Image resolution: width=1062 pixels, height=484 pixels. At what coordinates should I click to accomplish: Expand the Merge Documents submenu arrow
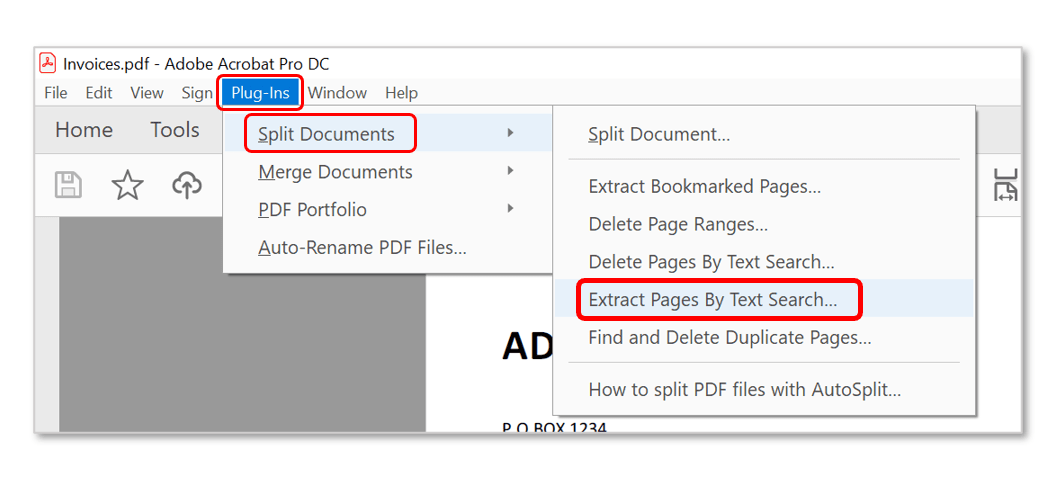(511, 171)
